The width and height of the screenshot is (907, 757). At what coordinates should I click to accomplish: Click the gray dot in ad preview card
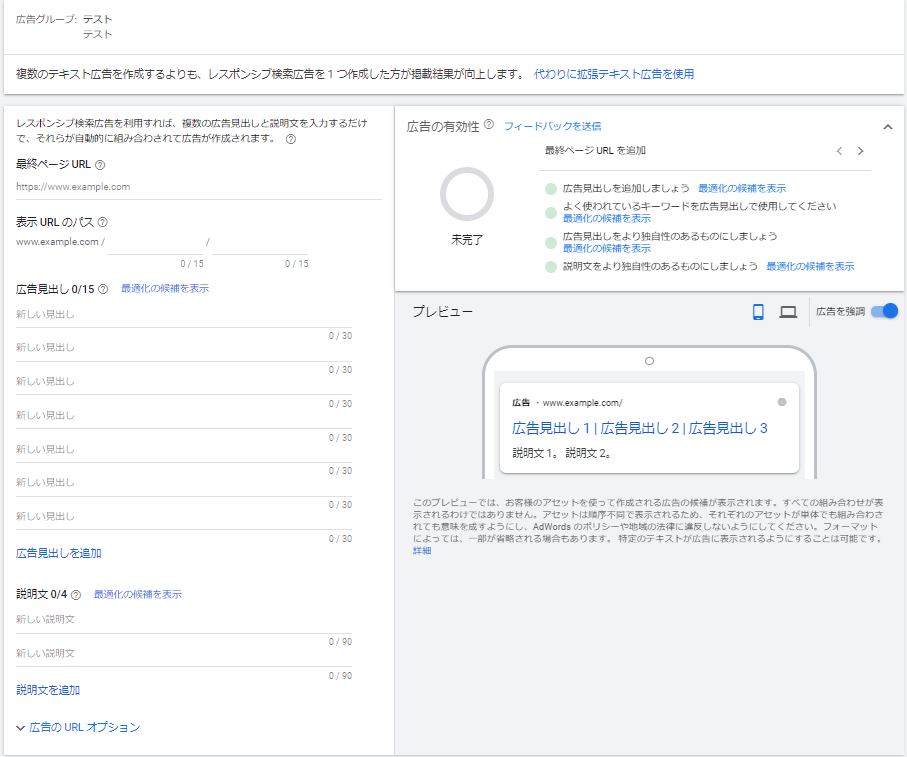pyautogui.click(x=782, y=402)
